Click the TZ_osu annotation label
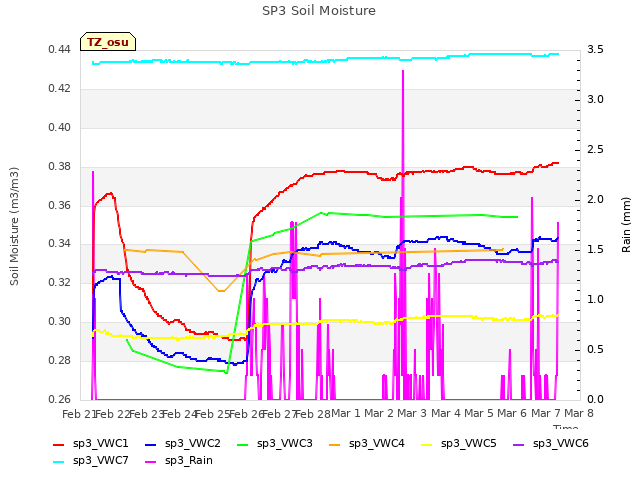640x480 pixels. pyautogui.click(x=108, y=42)
